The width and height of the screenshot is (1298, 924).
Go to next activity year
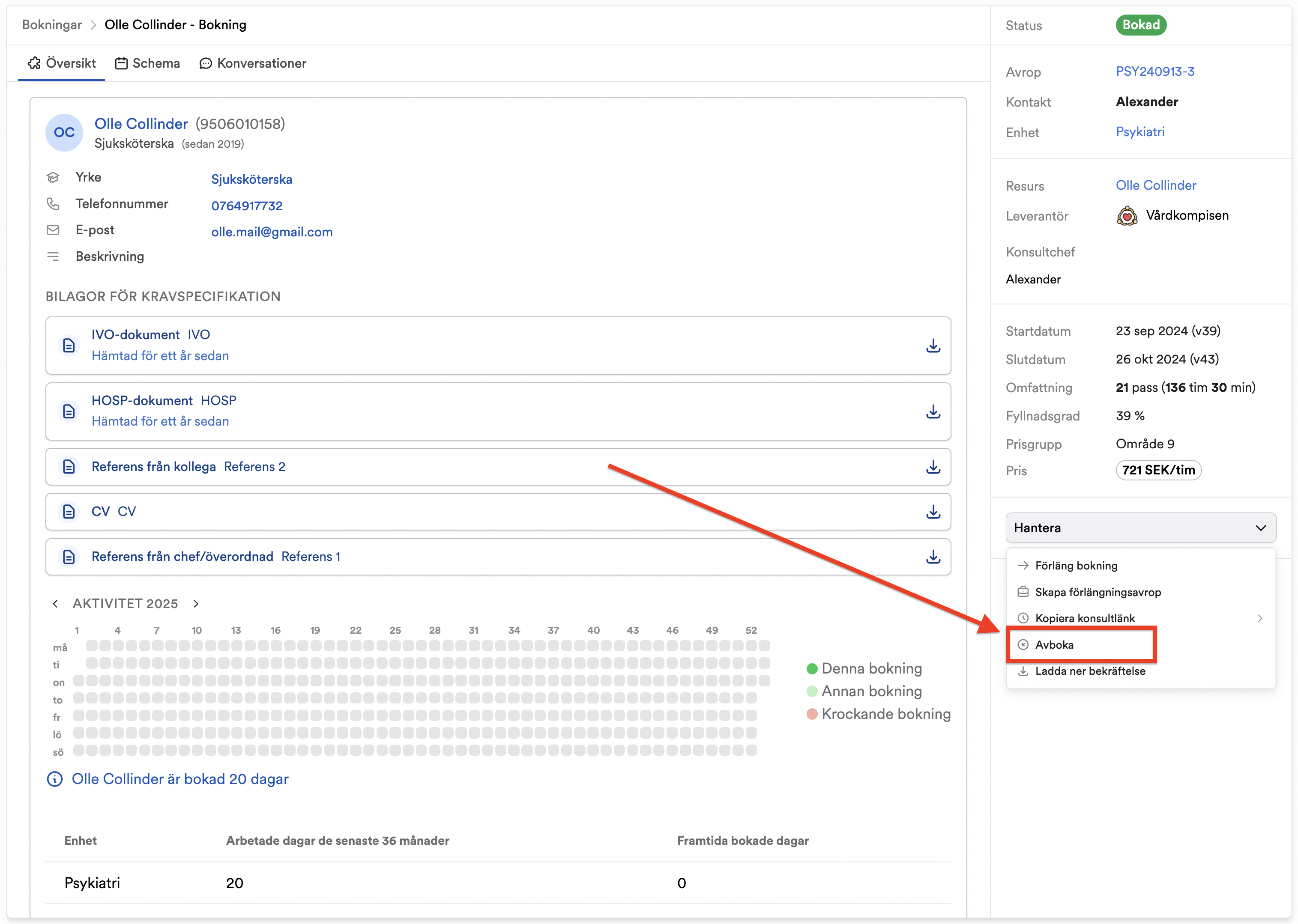click(x=196, y=604)
